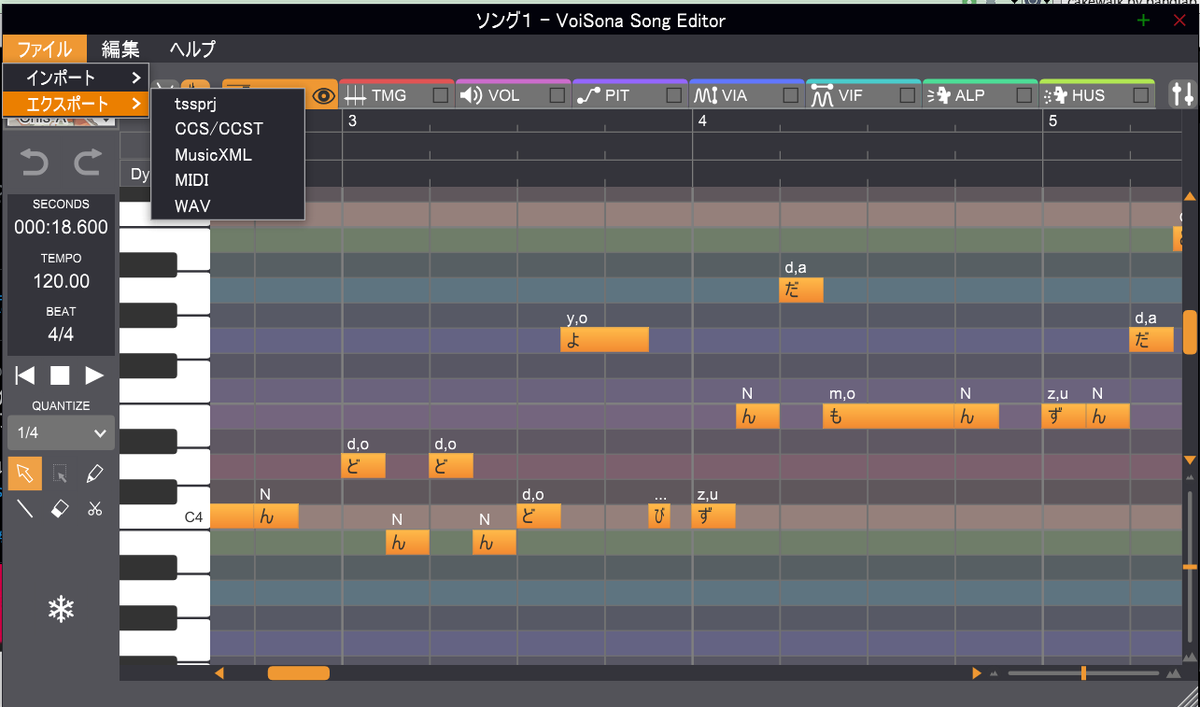1200x707 pixels.
Task: Open the 編集 menu
Action: tap(121, 49)
